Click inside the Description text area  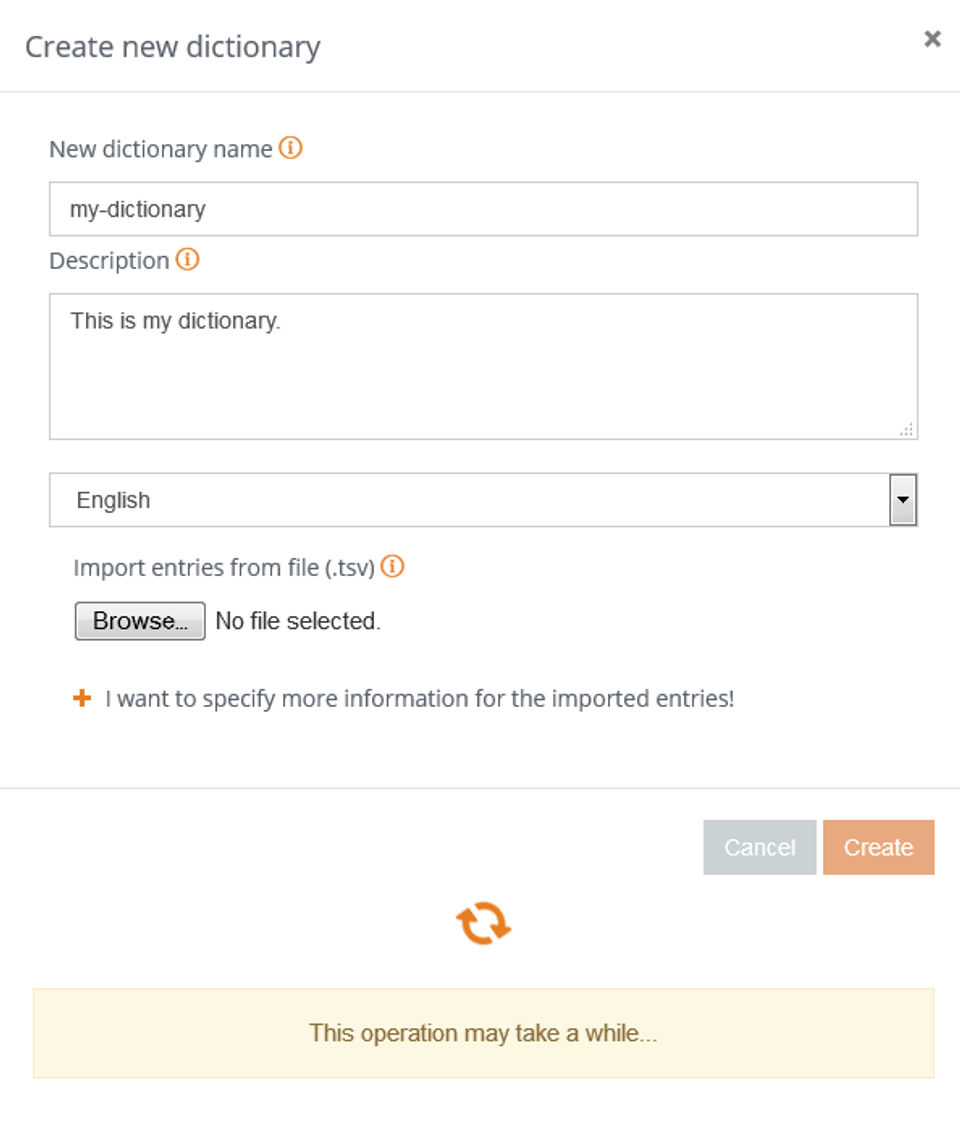point(483,366)
